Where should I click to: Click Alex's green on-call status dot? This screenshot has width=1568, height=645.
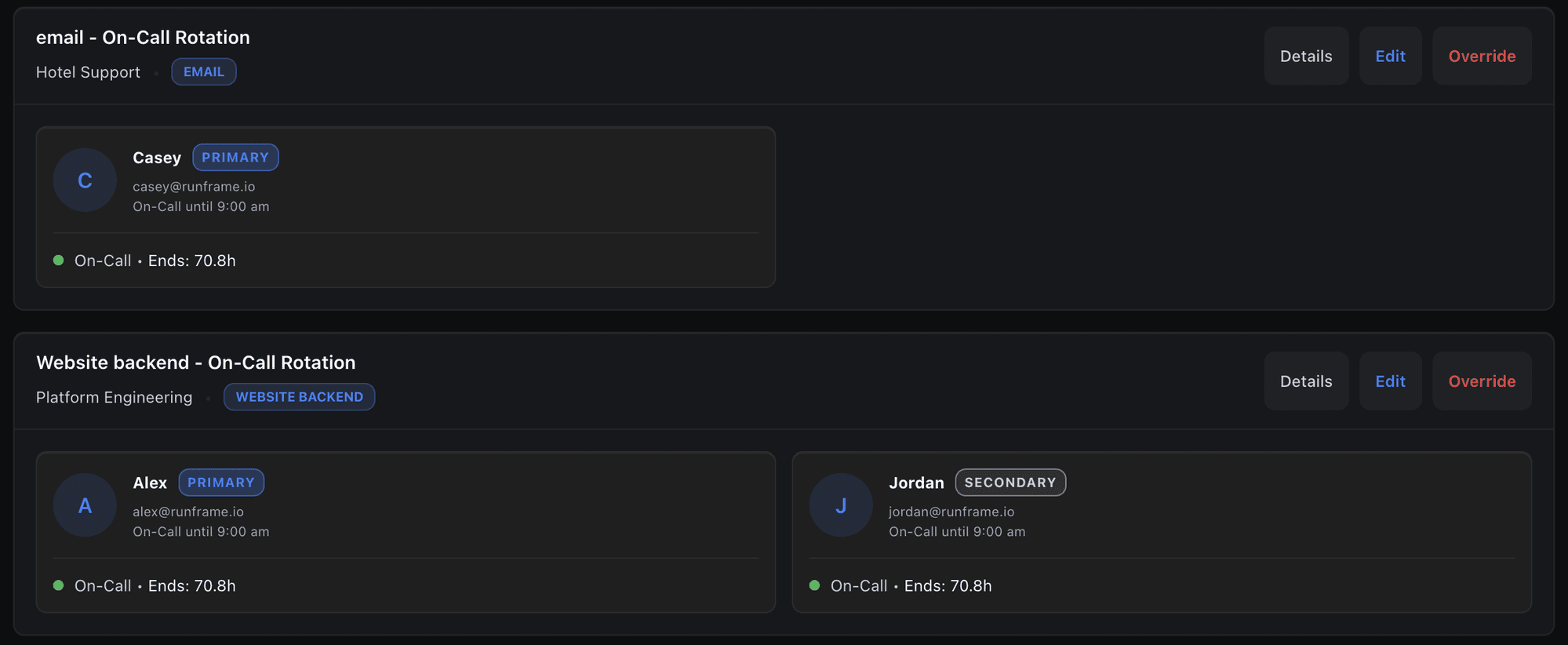click(58, 585)
